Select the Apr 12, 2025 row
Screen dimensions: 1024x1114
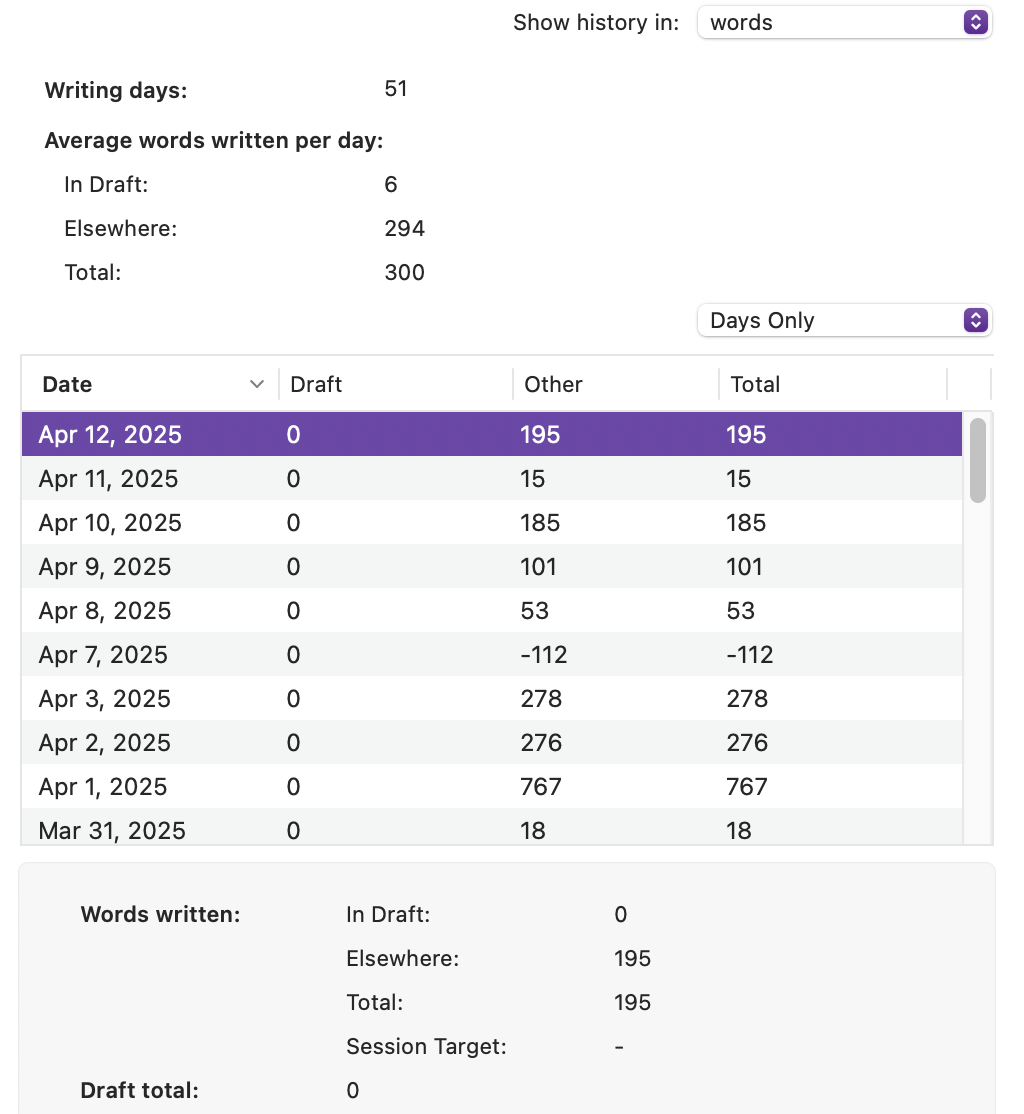click(492, 434)
